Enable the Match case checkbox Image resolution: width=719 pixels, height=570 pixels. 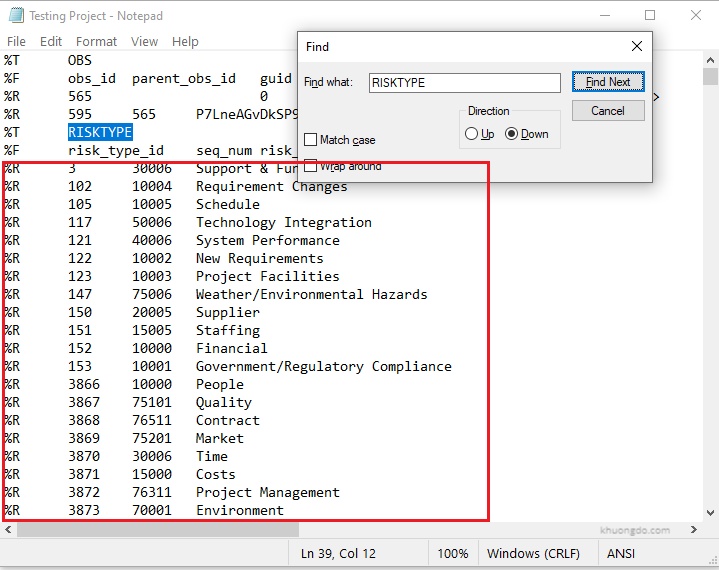tap(311, 140)
